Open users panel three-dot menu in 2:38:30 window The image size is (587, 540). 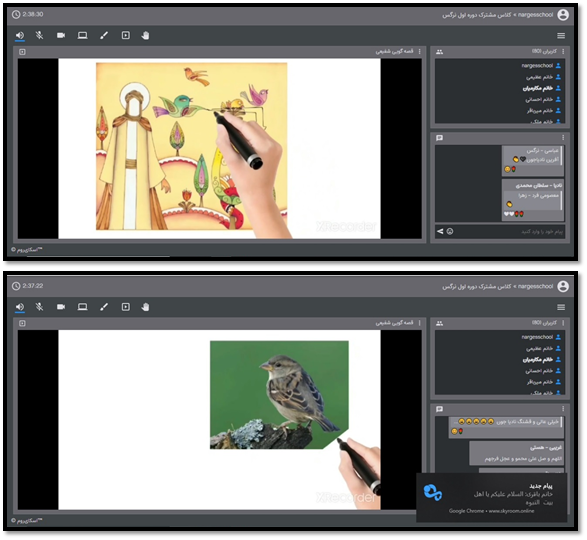[563, 51]
